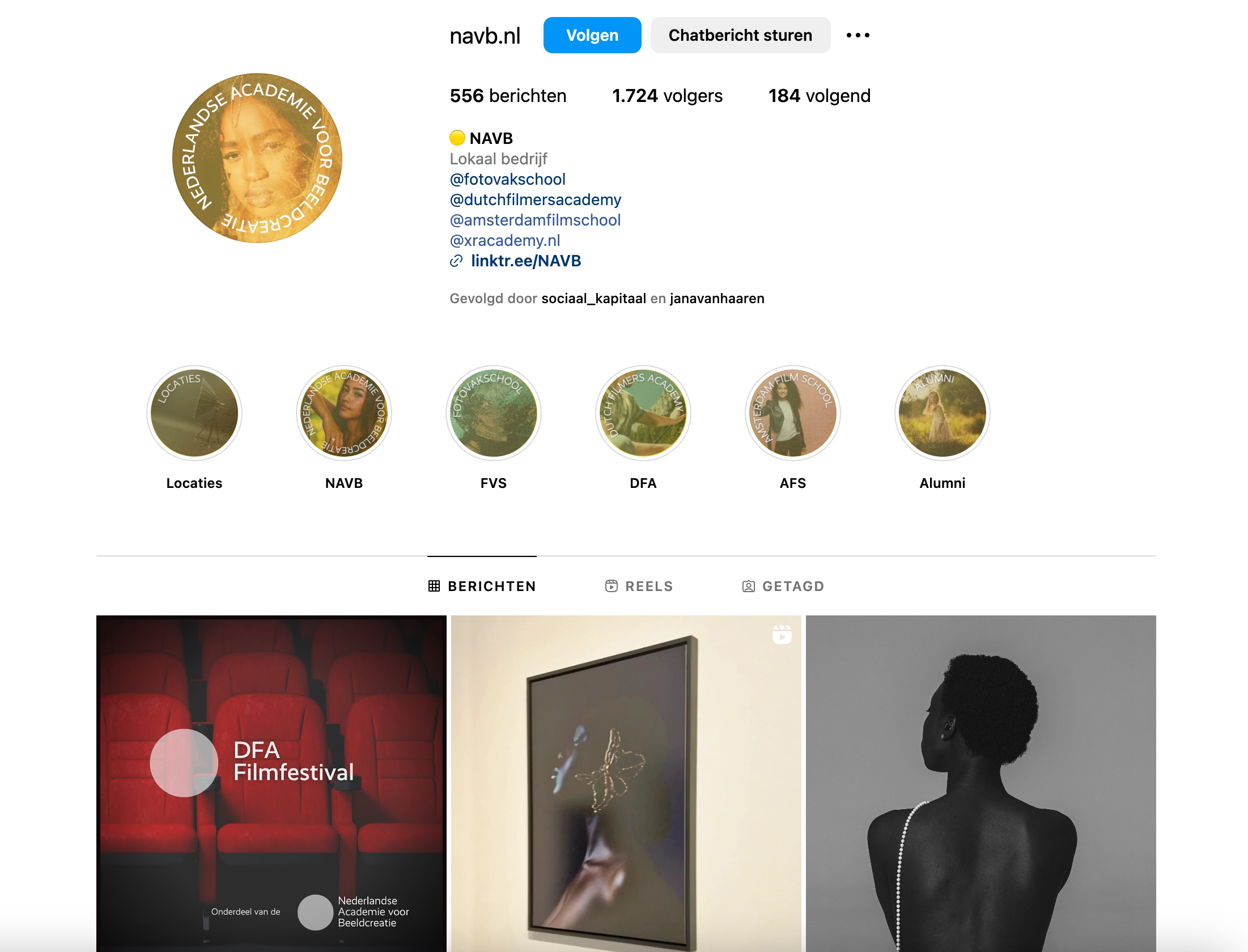Image resolution: width=1248 pixels, height=952 pixels.
Task: Open the DFA Filmfestival post
Action: click(x=271, y=783)
